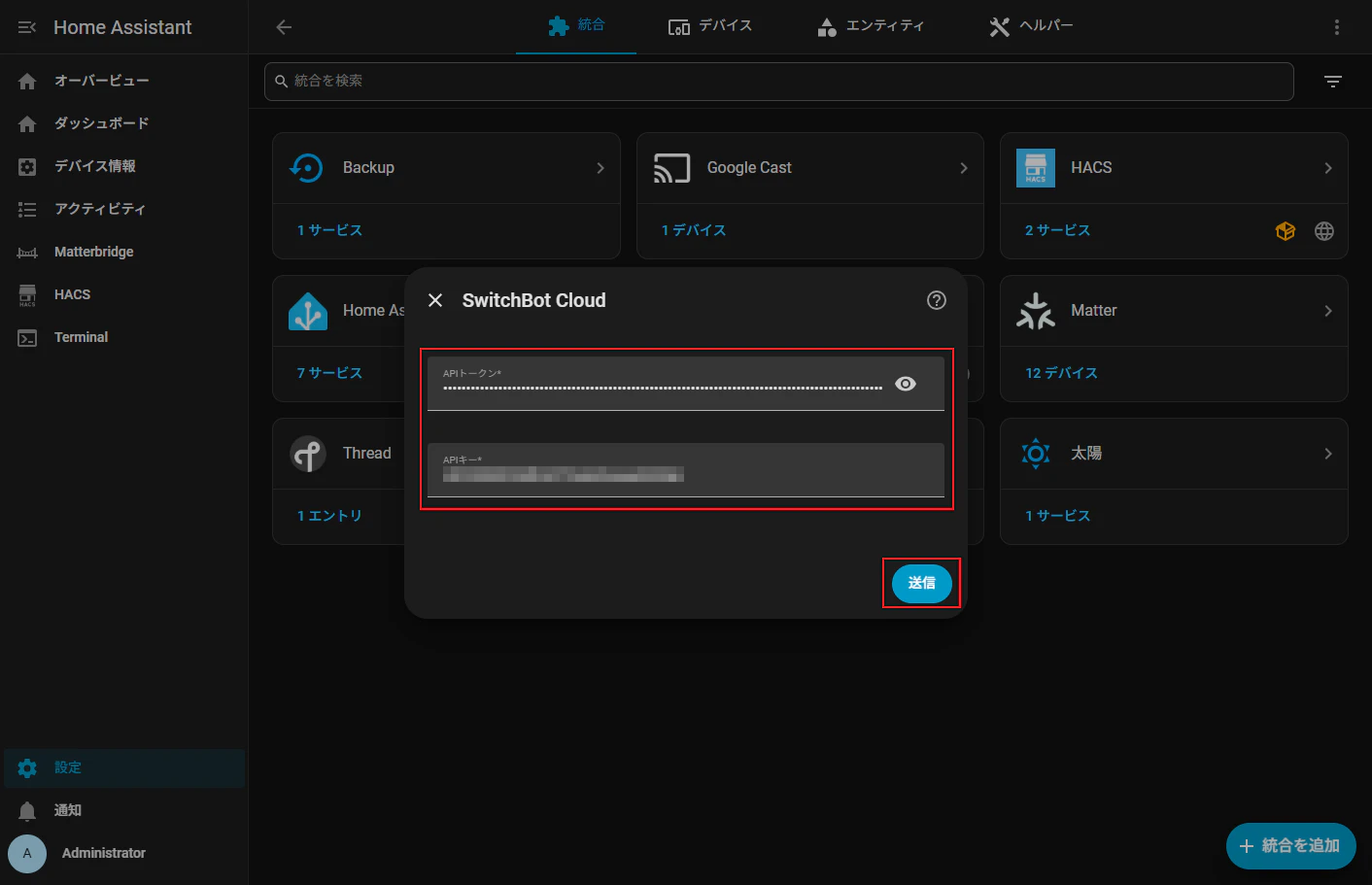
Task: Focus the APIトークン input field
Action: (x=686, y=384)
